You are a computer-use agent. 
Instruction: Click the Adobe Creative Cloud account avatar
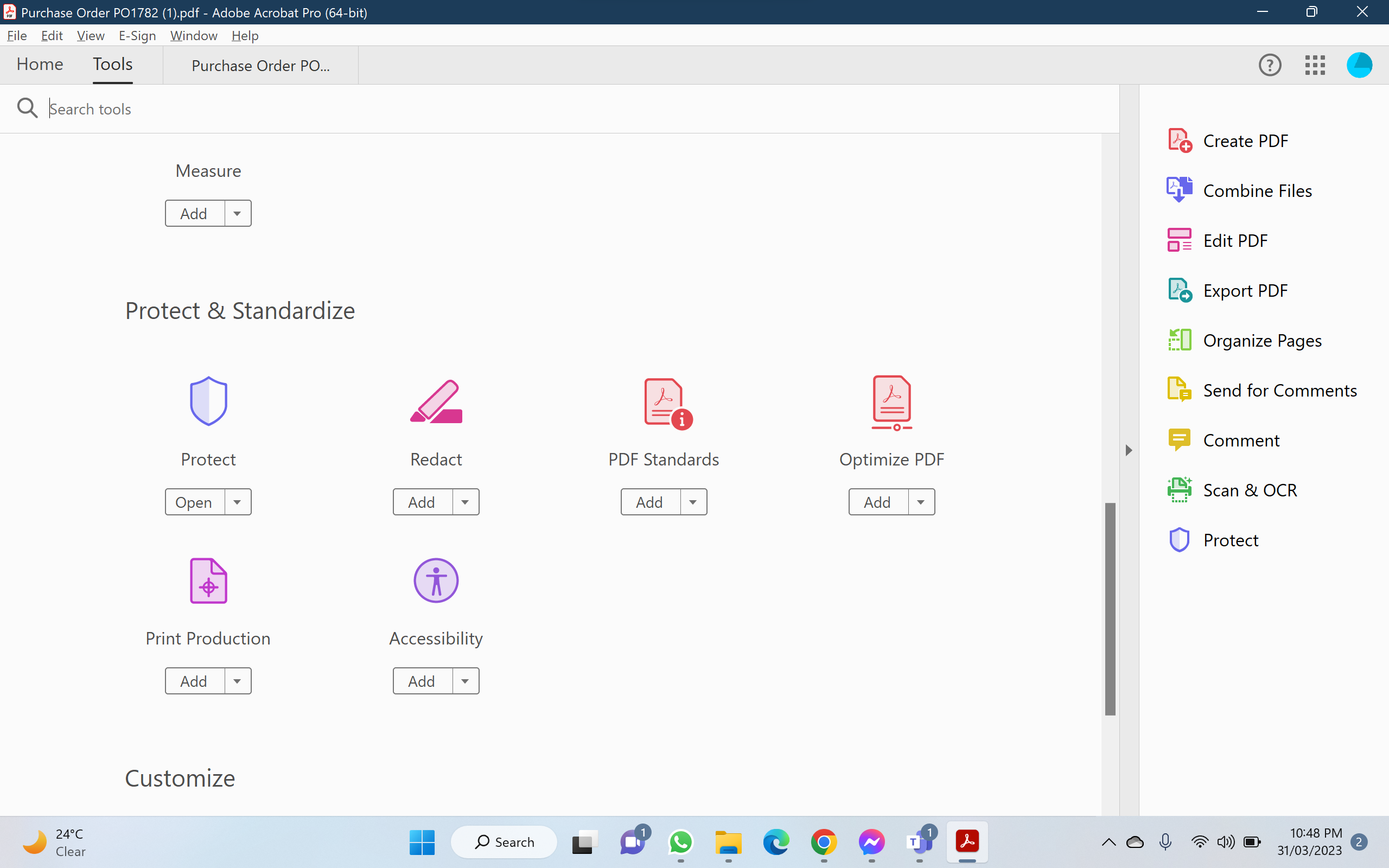coord(1359,65)
